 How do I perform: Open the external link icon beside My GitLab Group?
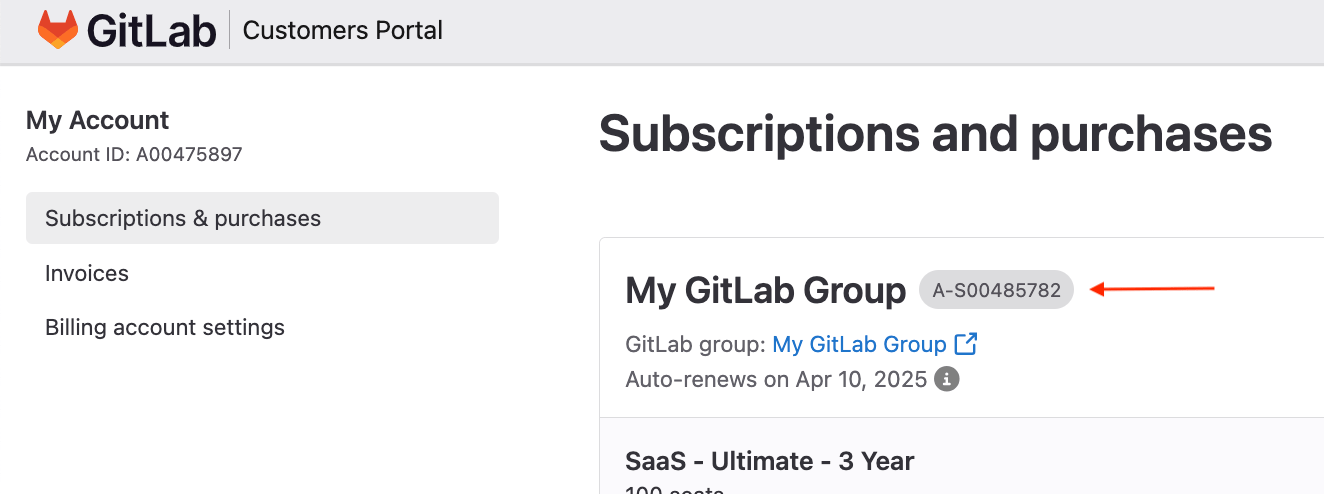[966, 344]
